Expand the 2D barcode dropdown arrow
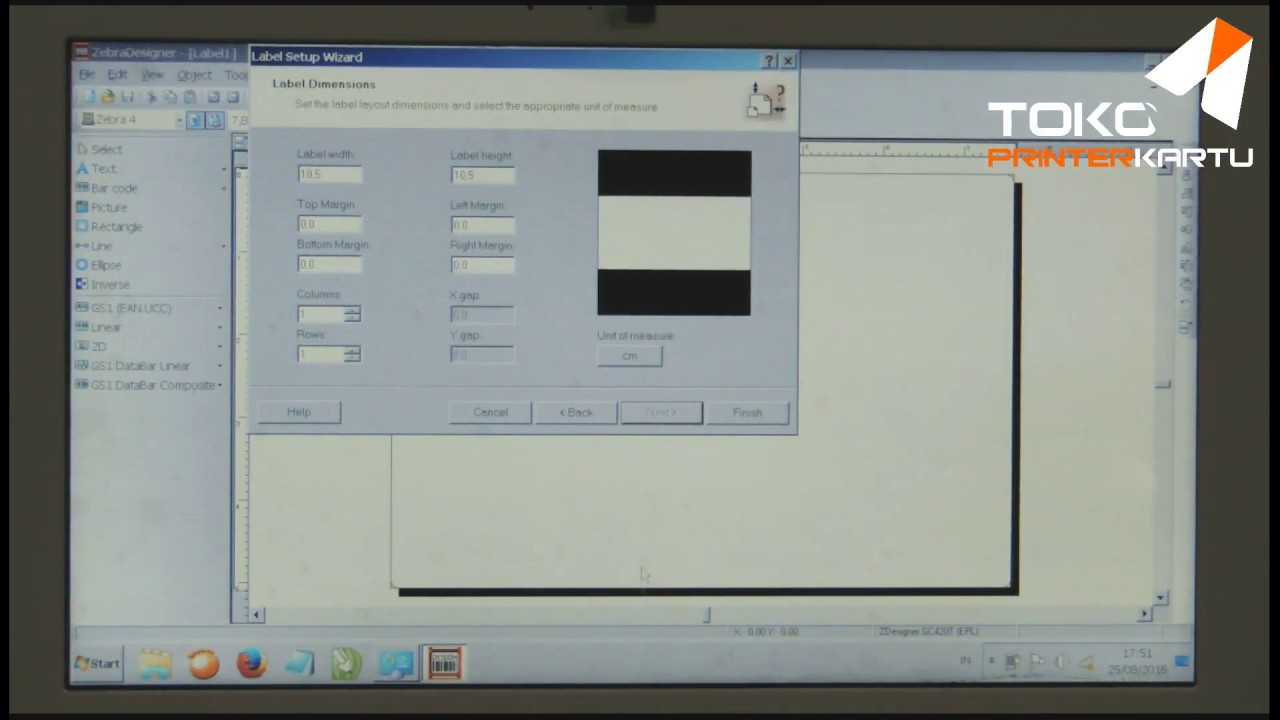Screen dimensions: 1280x720 (x=220, y=346)
